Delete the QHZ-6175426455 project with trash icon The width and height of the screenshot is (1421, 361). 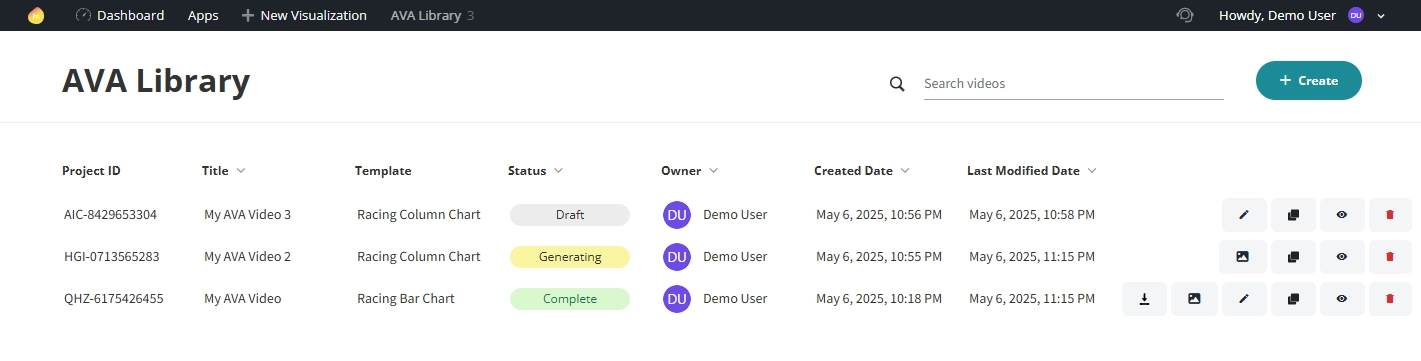[1390, 299]
